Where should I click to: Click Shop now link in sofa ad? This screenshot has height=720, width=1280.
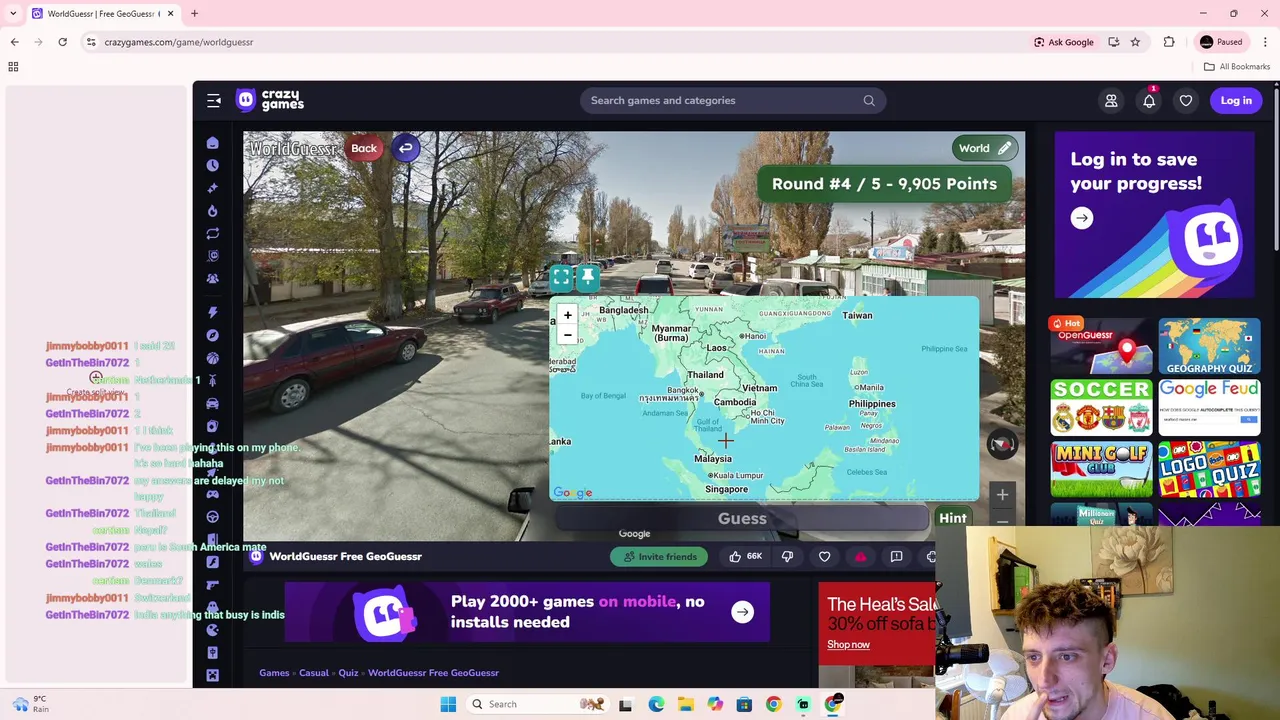tap(848, 645)
